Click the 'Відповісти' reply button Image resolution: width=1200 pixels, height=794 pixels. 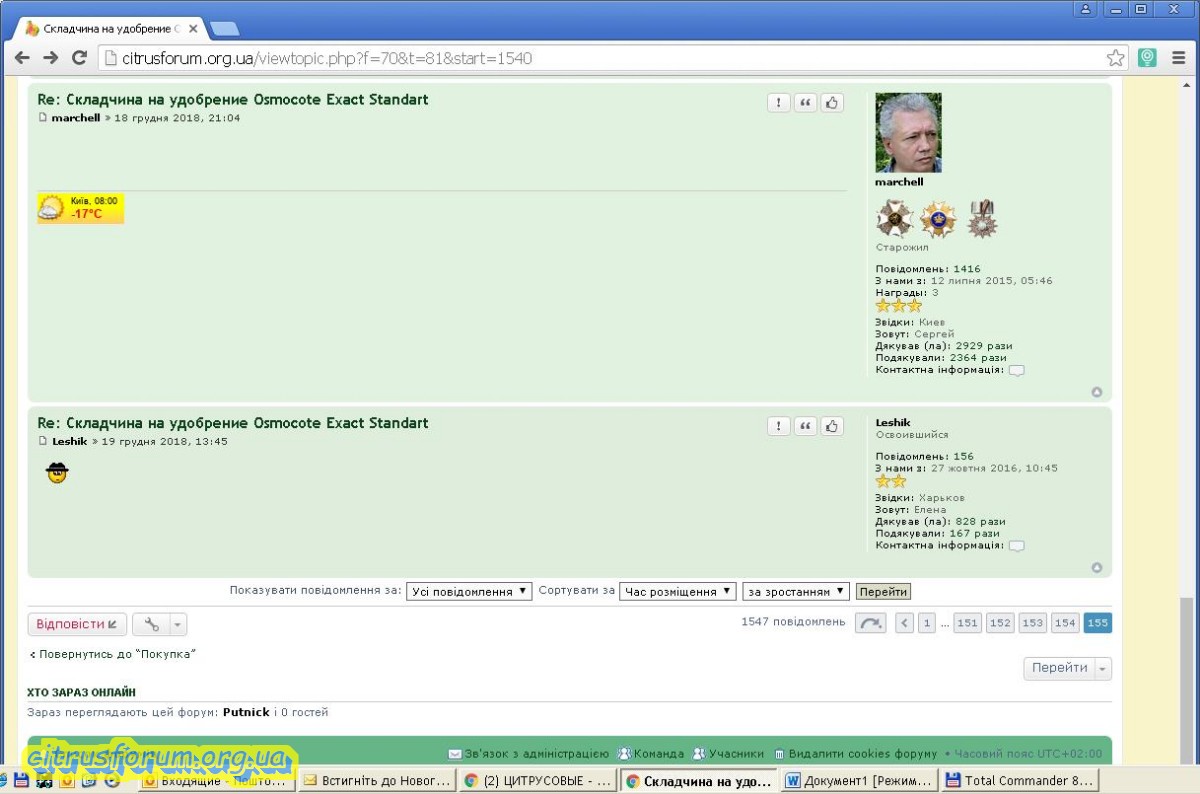coord(77,624)
